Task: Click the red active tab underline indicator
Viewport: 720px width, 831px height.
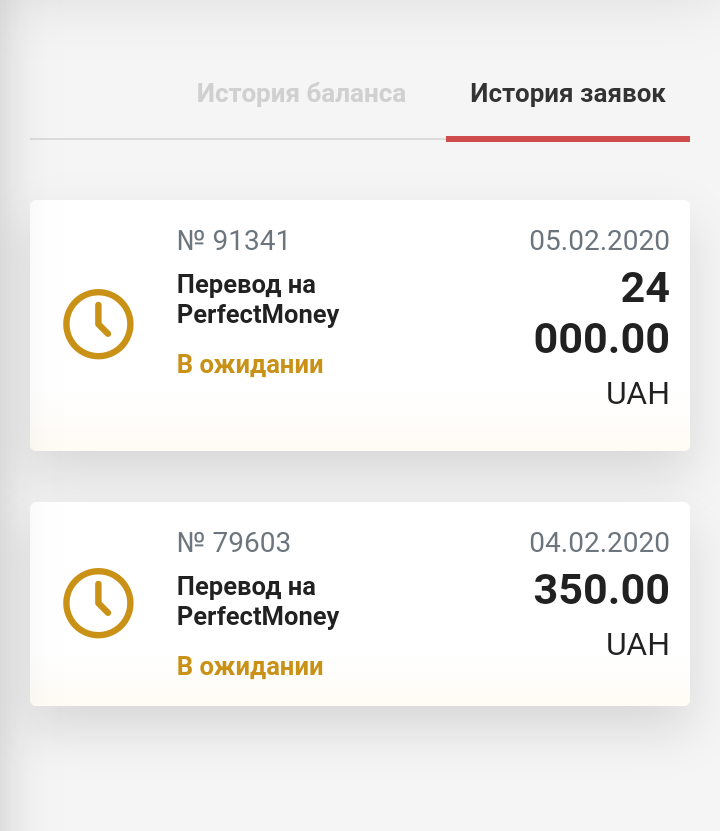Action: (568, 139)
